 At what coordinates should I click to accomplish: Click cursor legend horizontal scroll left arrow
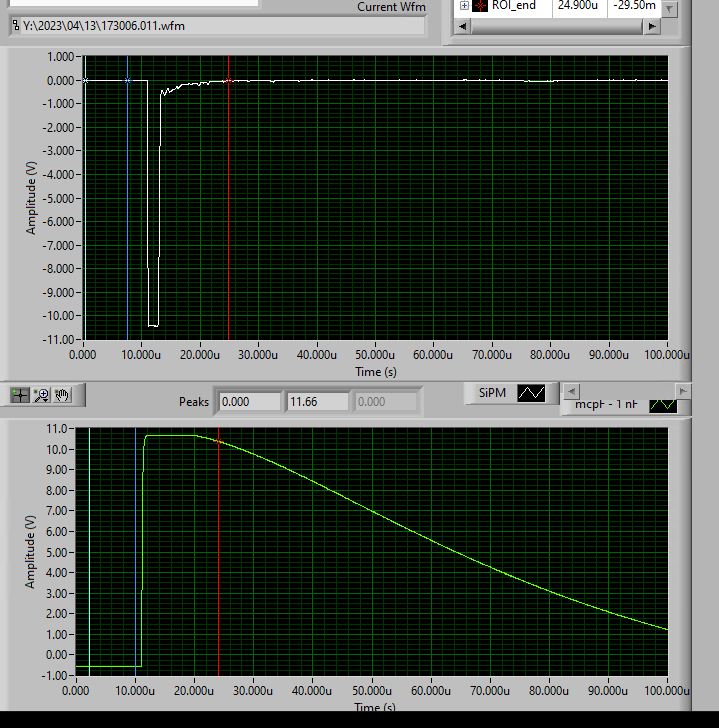point(462,26)
